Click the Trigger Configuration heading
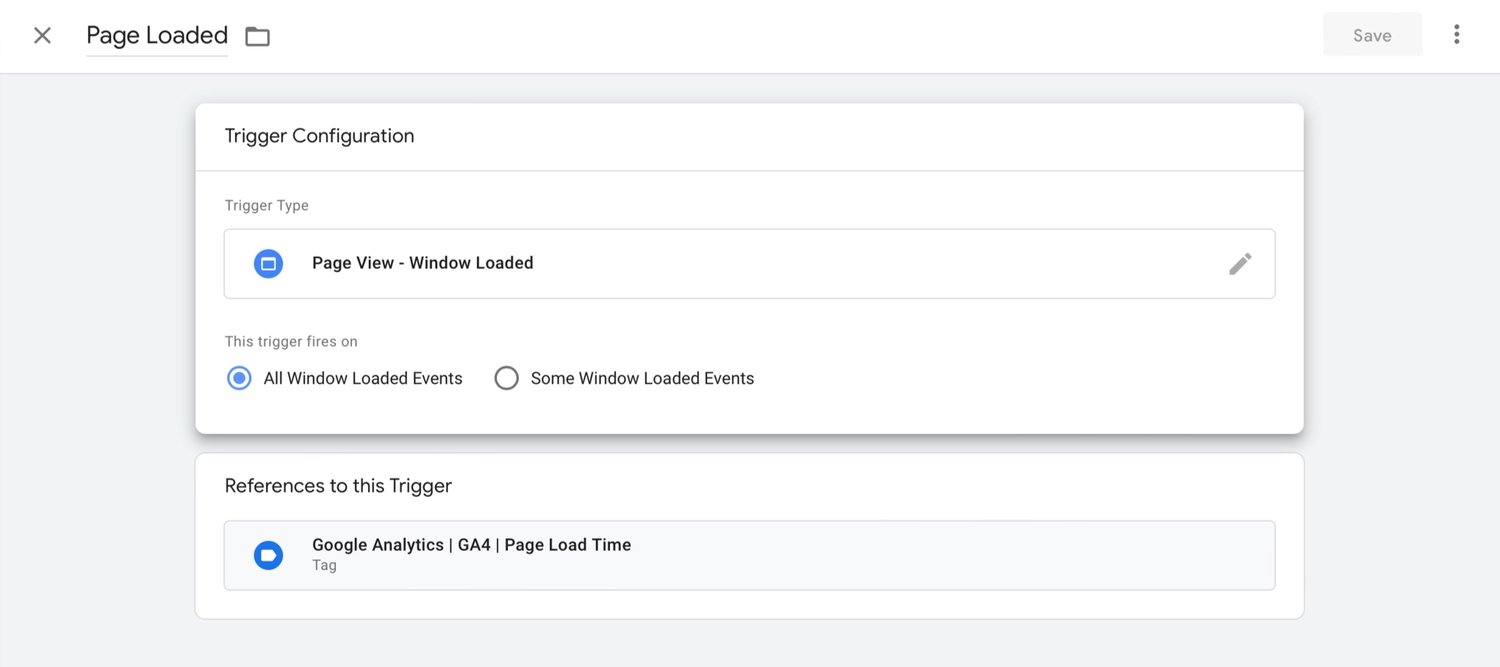The width and height of the screenshot is (1500, 667). coord(319,136)
